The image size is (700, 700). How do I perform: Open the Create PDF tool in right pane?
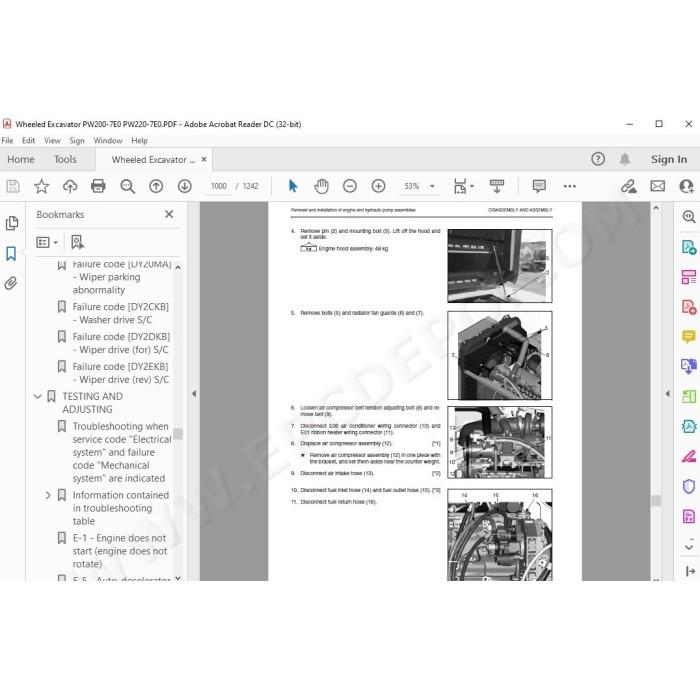click(x=688, y=307)
